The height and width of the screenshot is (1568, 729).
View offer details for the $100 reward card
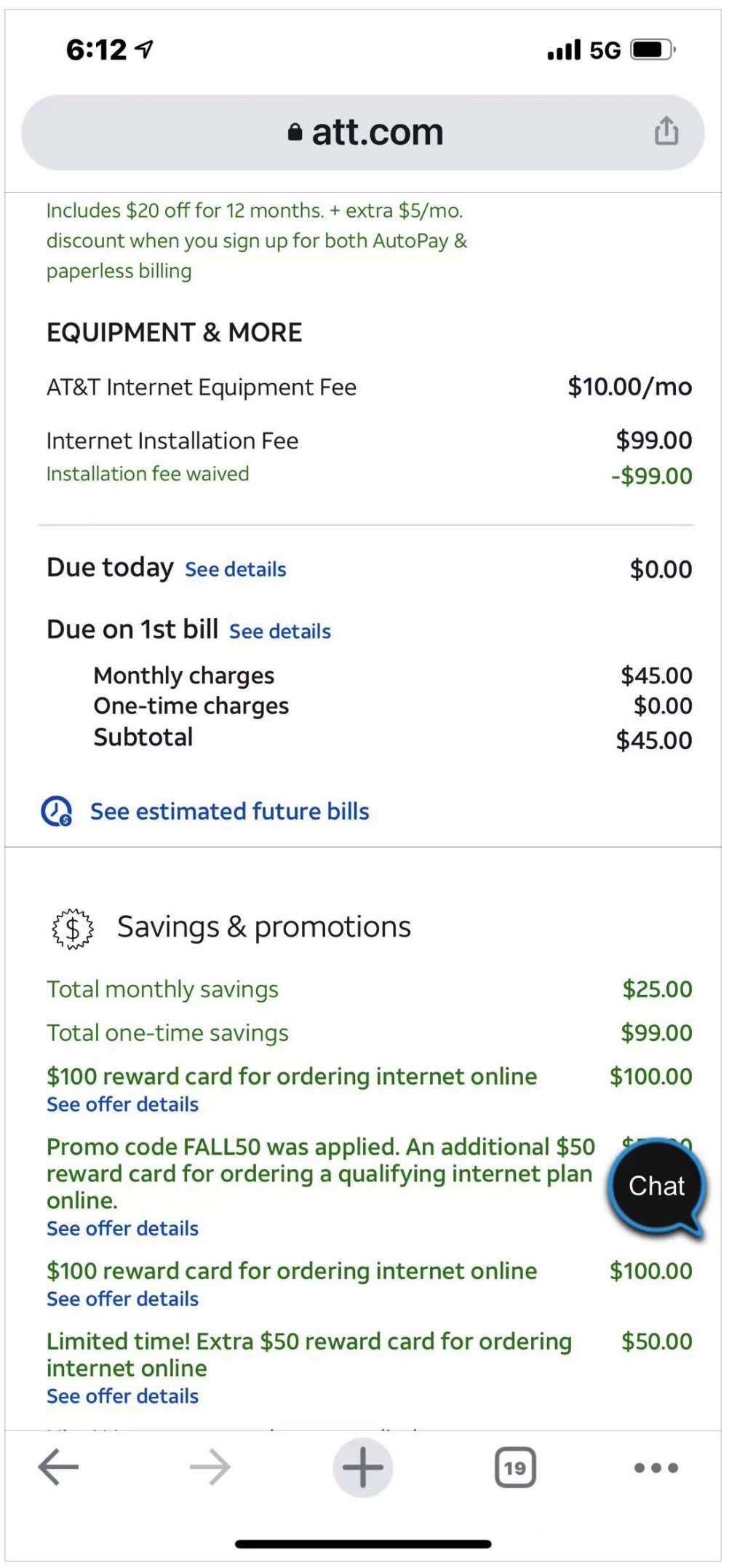pos(121,1104)
